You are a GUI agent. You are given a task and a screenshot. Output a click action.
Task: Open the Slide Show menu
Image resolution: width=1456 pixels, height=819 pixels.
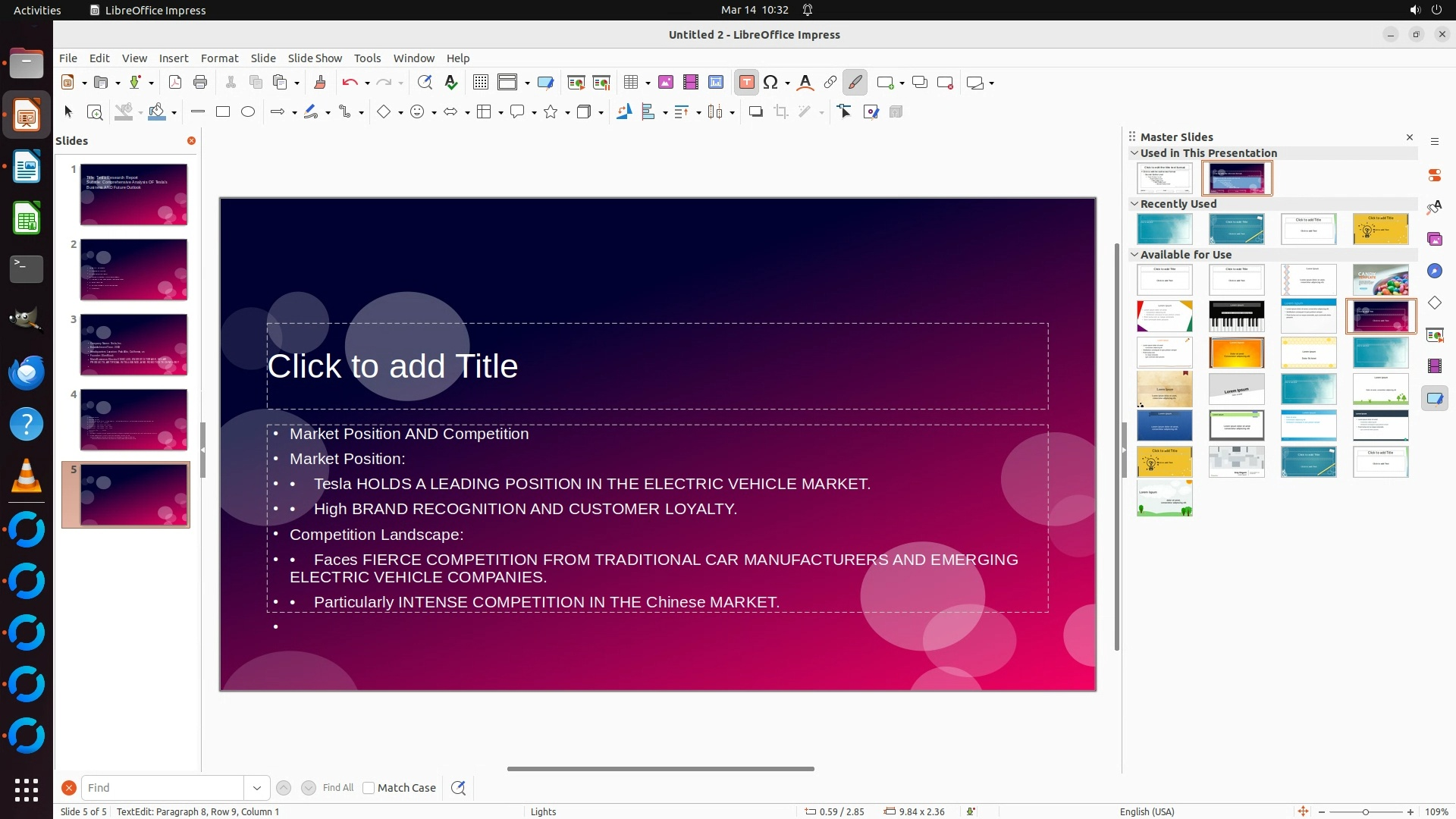(315, 58)
